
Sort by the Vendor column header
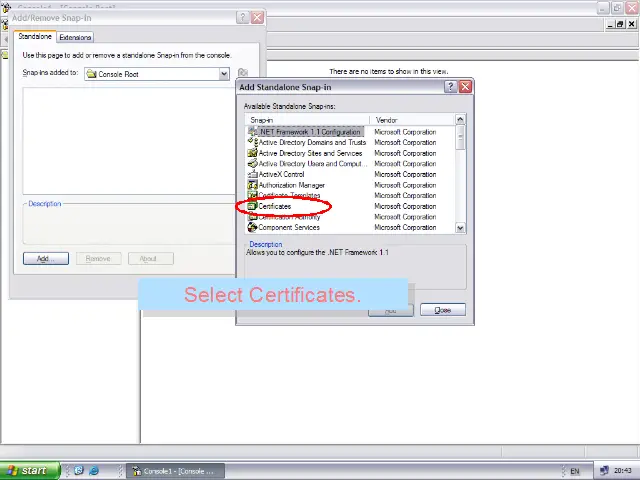click(411, 120)
